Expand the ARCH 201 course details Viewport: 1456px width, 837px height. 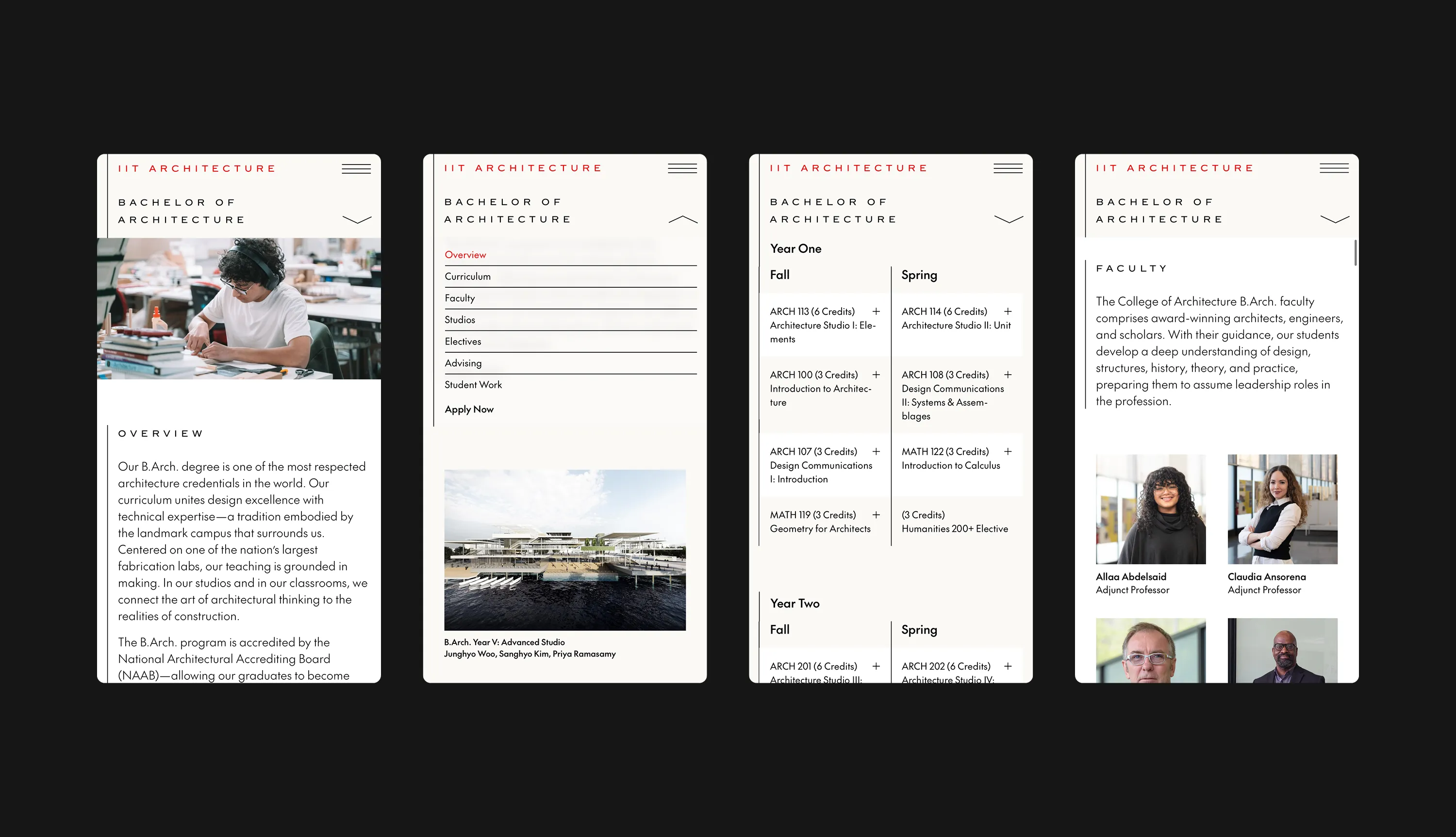(877, 666)
